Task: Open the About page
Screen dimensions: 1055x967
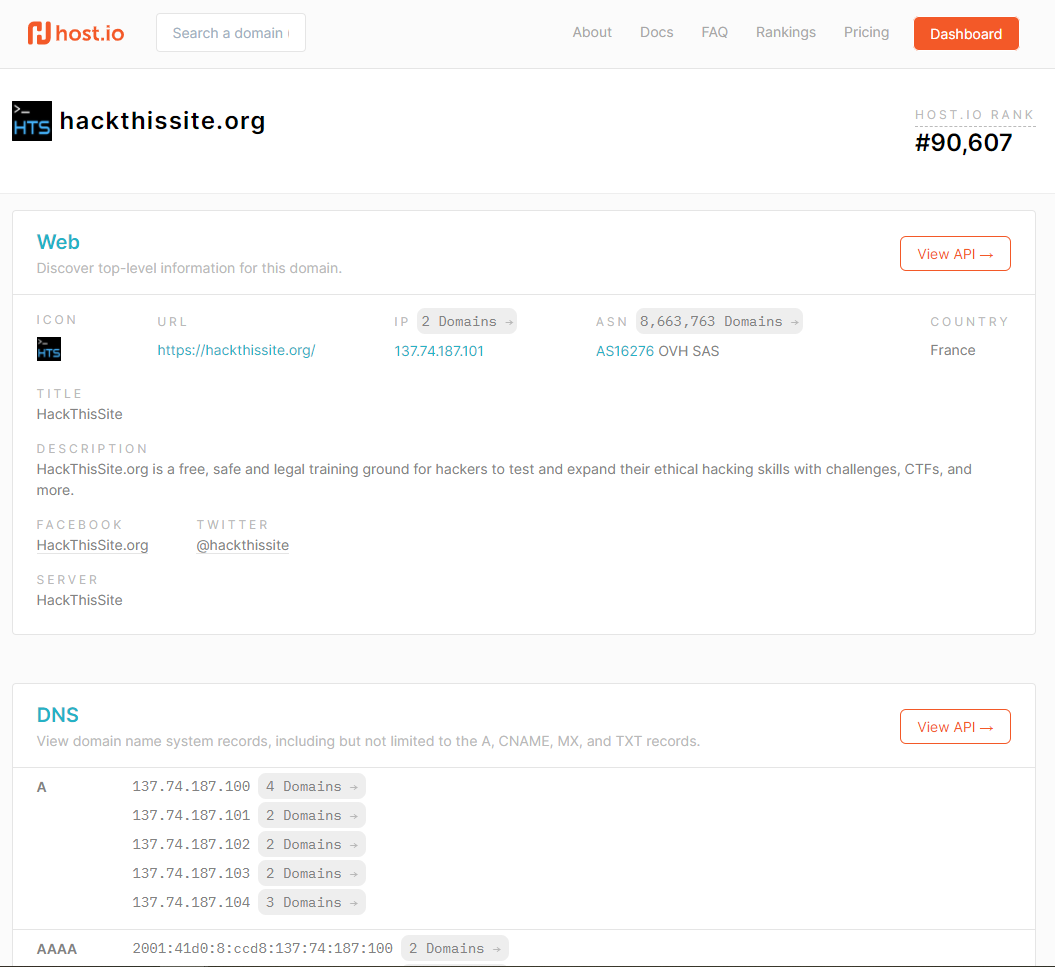Action: pos(592,32)
